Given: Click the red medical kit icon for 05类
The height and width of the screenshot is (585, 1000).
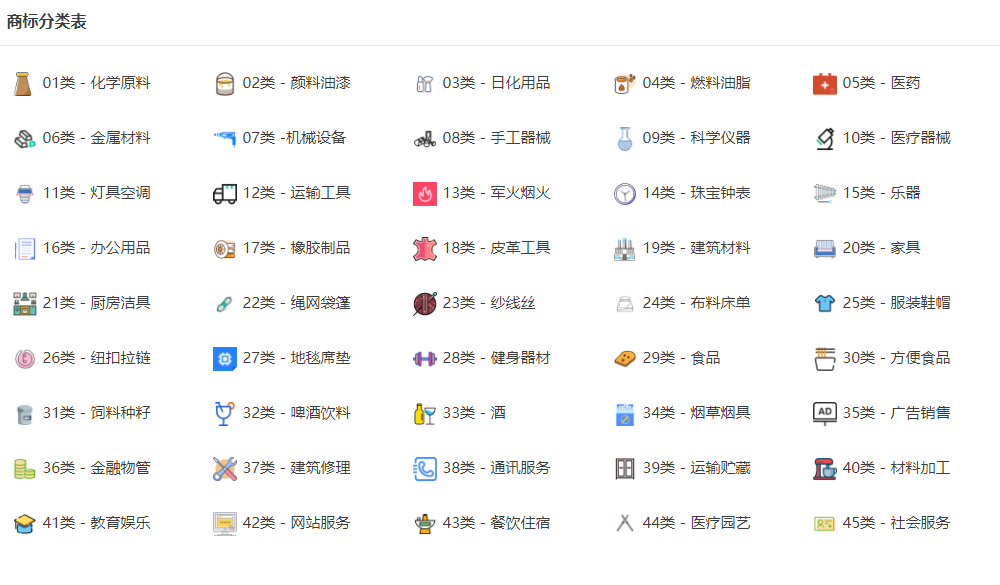Looking at the screenshot, I should [x=825, y=84].
